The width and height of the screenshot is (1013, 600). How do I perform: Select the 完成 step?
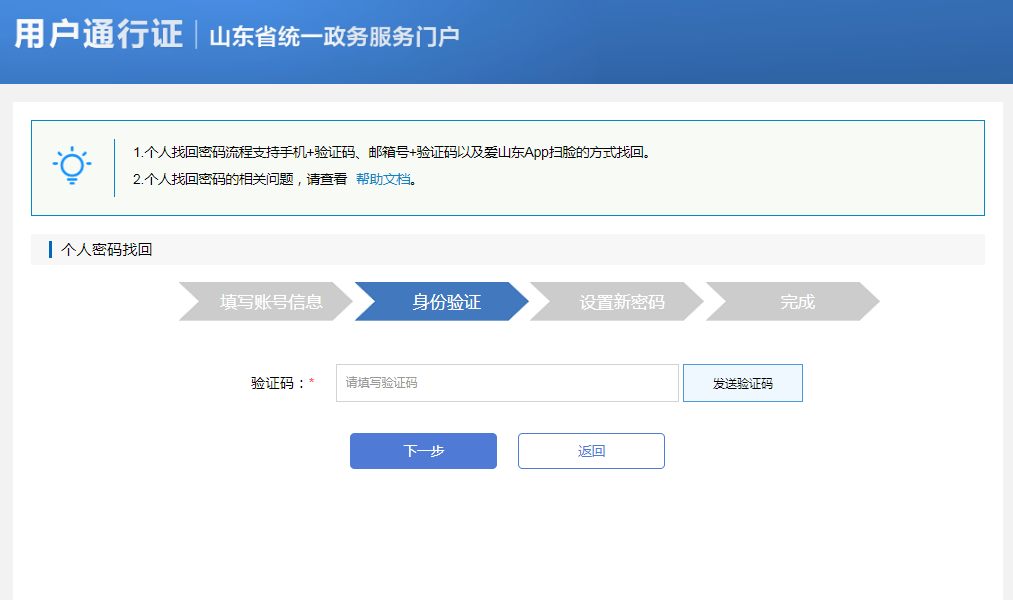tap(797, 302)
